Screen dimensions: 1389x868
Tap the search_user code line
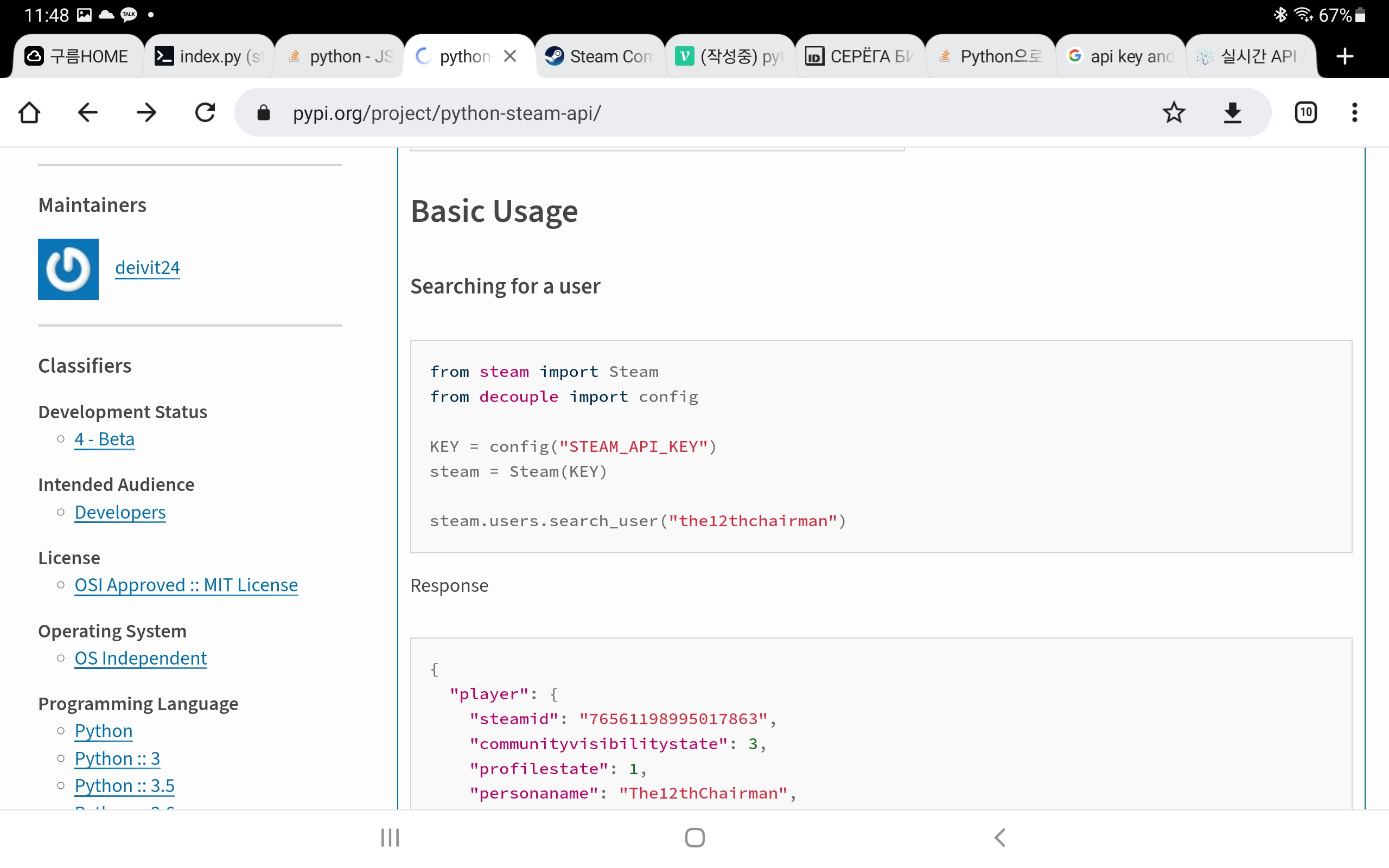click(x=638, y=521)
